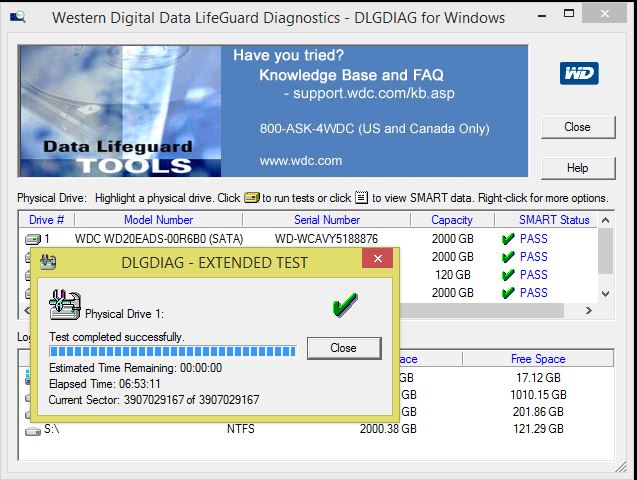The width and height of the screenshot is (637, 480).
Task: Click the WD logo badge
Action: 579,74
